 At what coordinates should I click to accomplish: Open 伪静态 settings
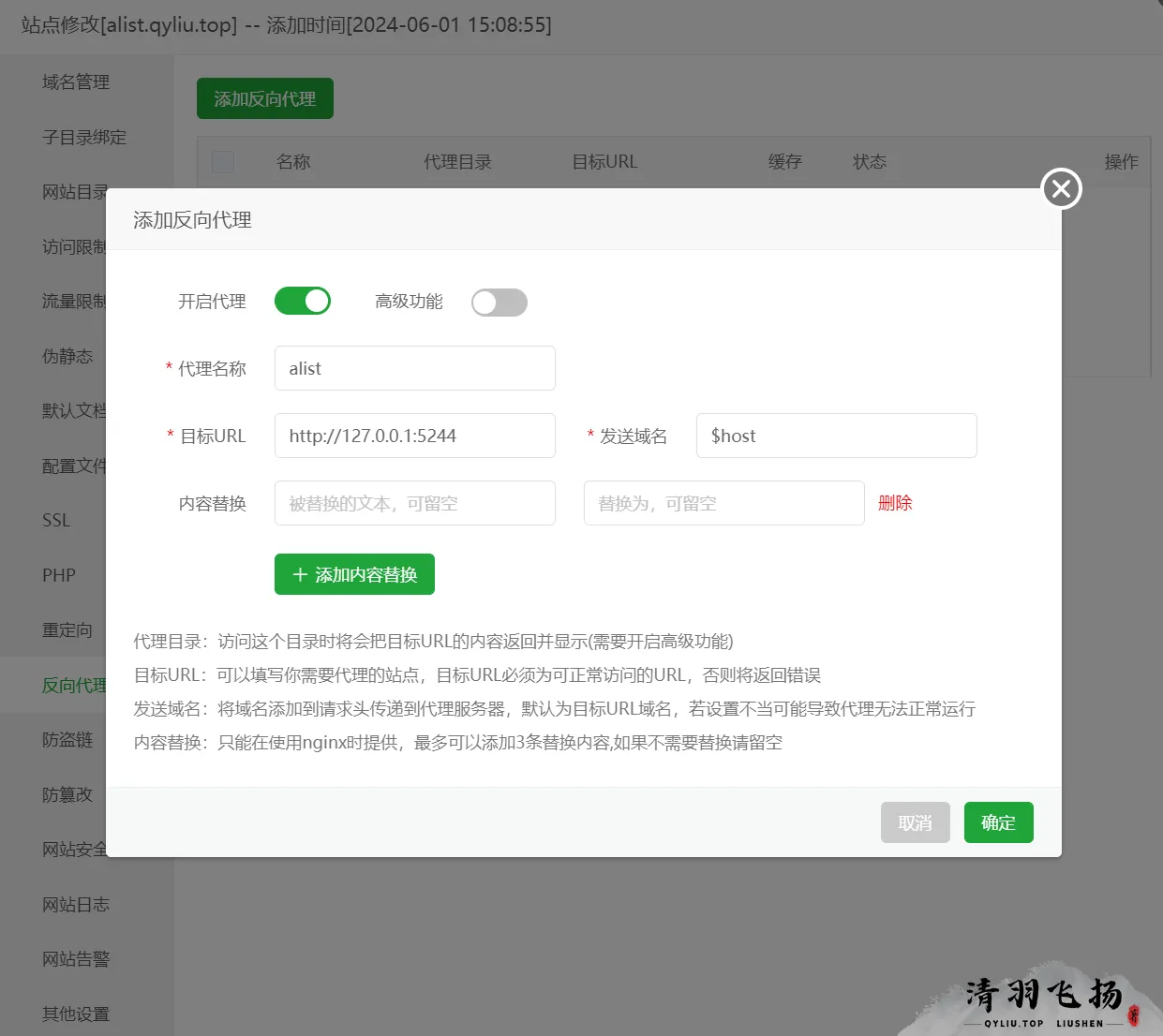pyautogui.click(x=67, y=356)
